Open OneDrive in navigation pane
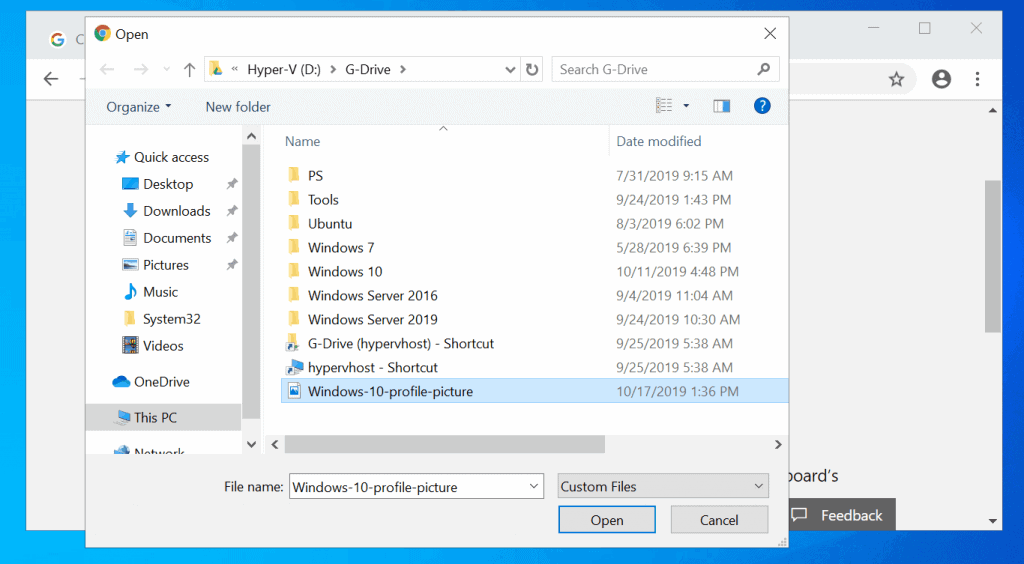This screenshot has width=1024, height=564. tap(161, 382)
